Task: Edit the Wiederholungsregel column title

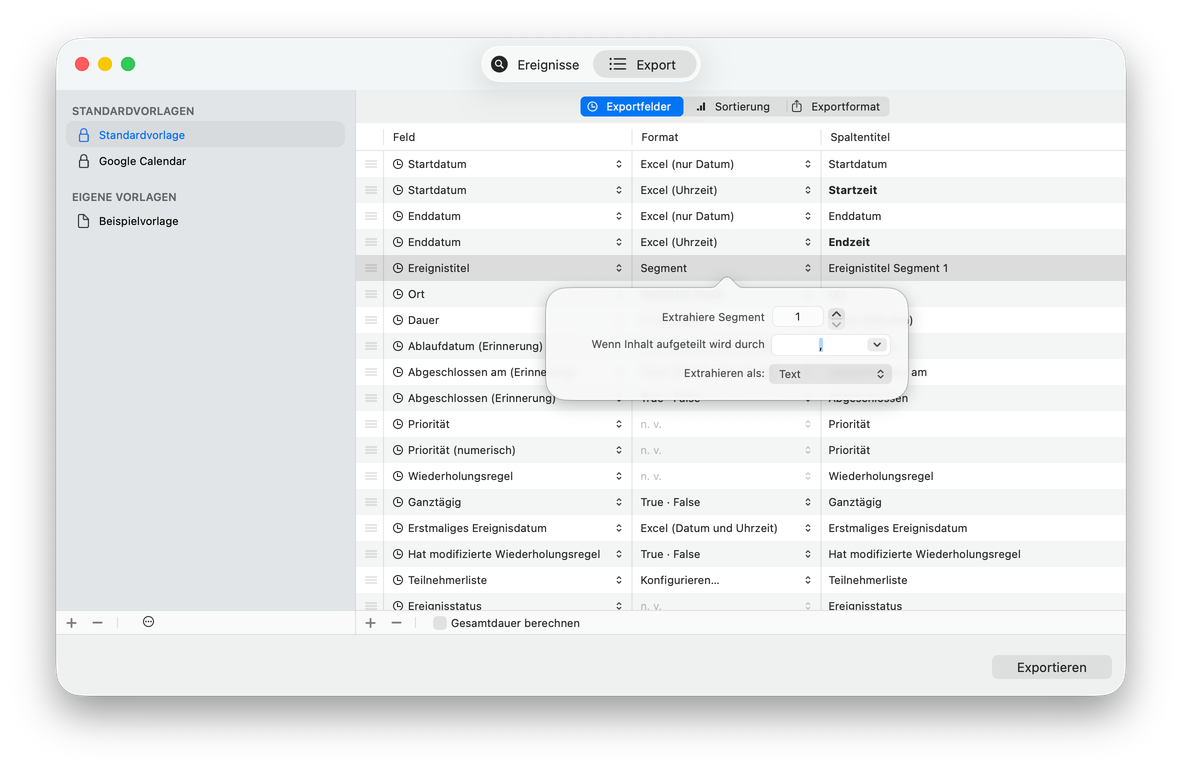Action: click(880, 477)
